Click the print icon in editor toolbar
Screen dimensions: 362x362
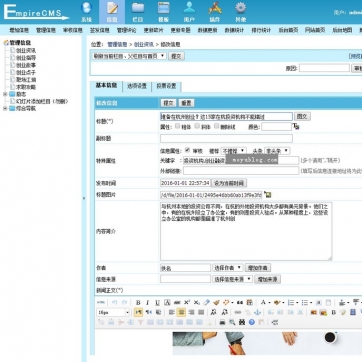222,322
